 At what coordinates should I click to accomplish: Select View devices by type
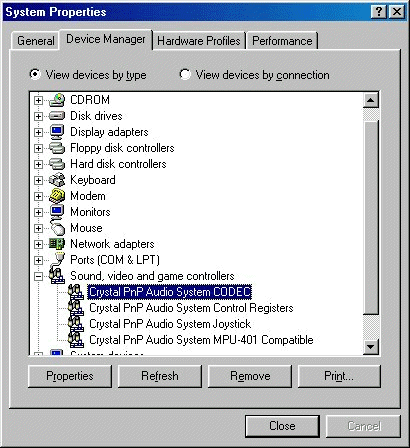88,75
